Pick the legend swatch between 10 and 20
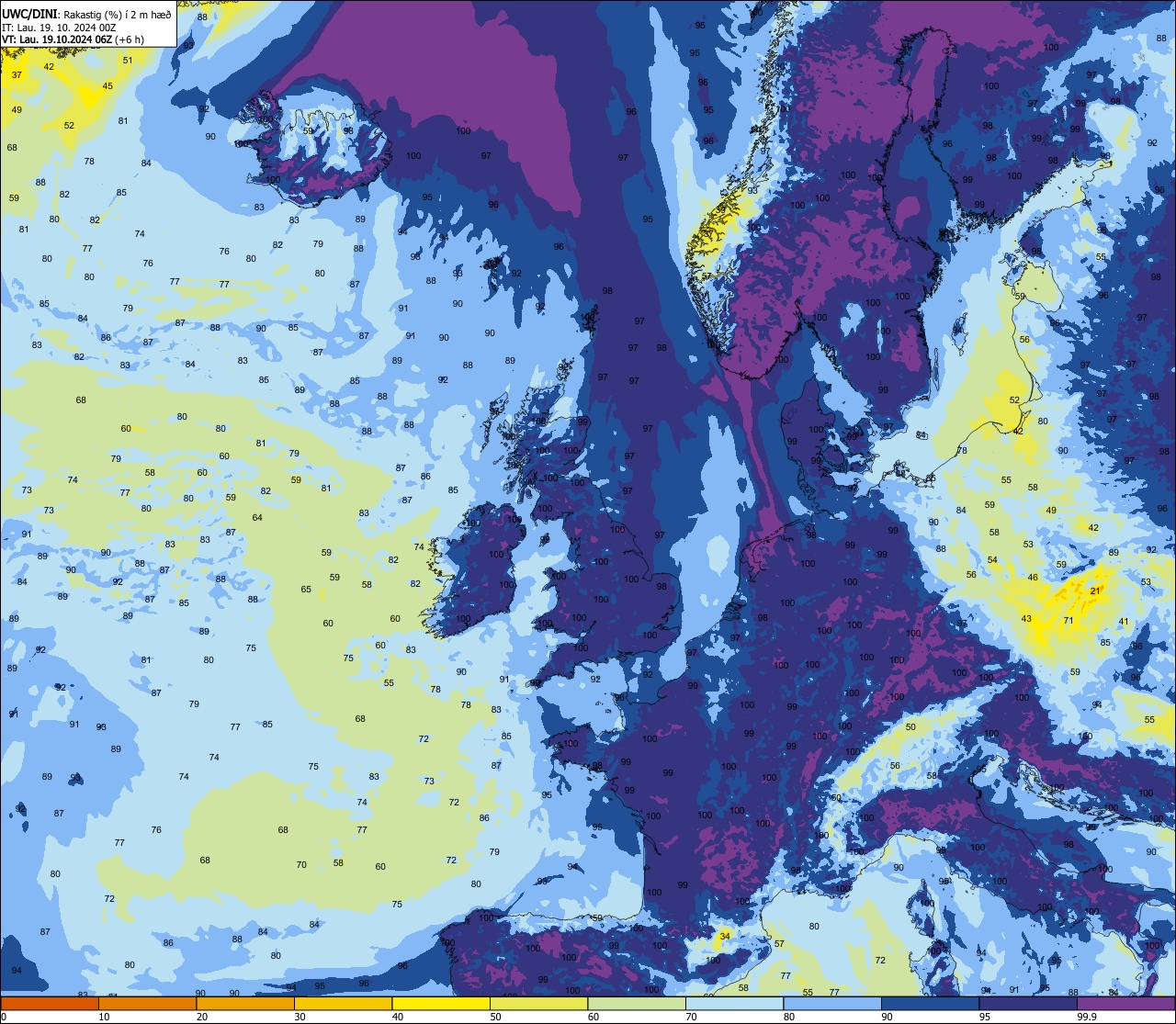 click(x=147, y=1003)
